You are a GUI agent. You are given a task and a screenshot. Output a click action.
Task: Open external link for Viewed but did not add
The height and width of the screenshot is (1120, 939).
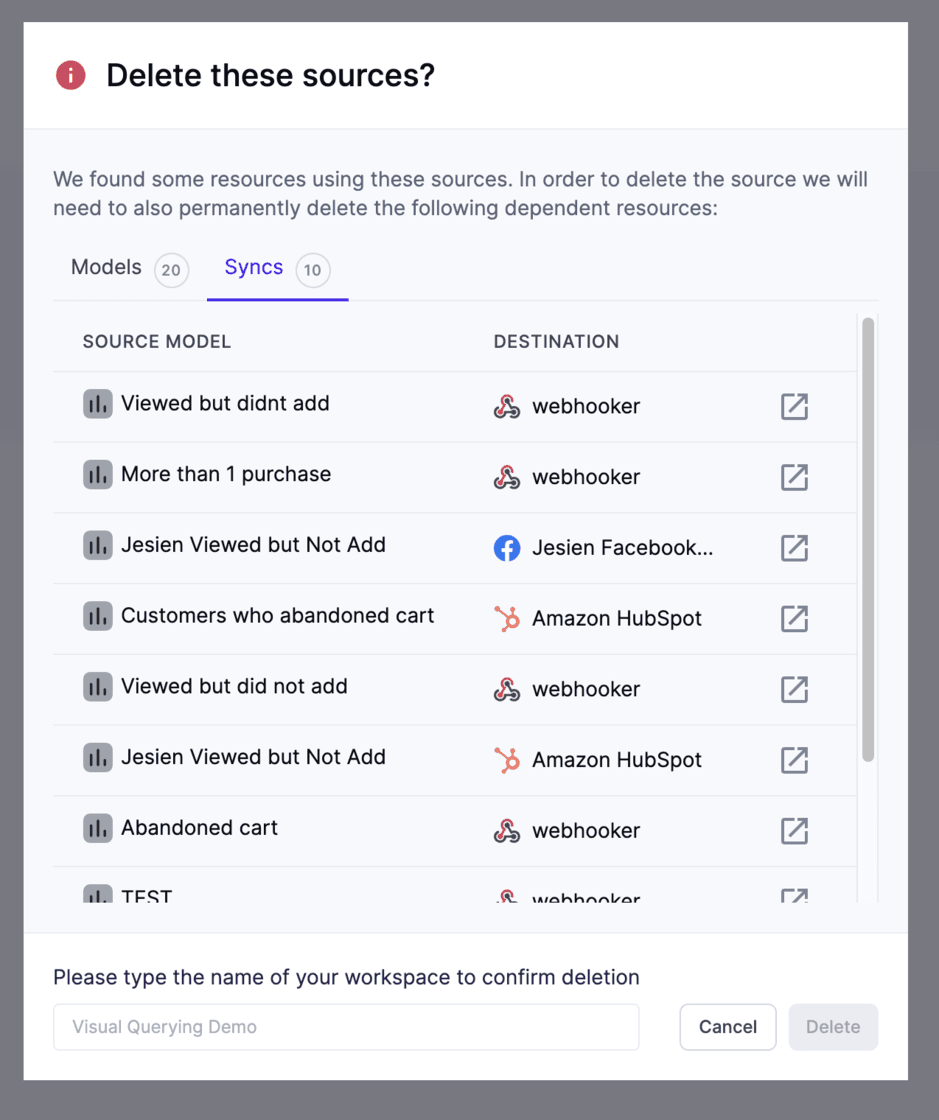(794, 689)
